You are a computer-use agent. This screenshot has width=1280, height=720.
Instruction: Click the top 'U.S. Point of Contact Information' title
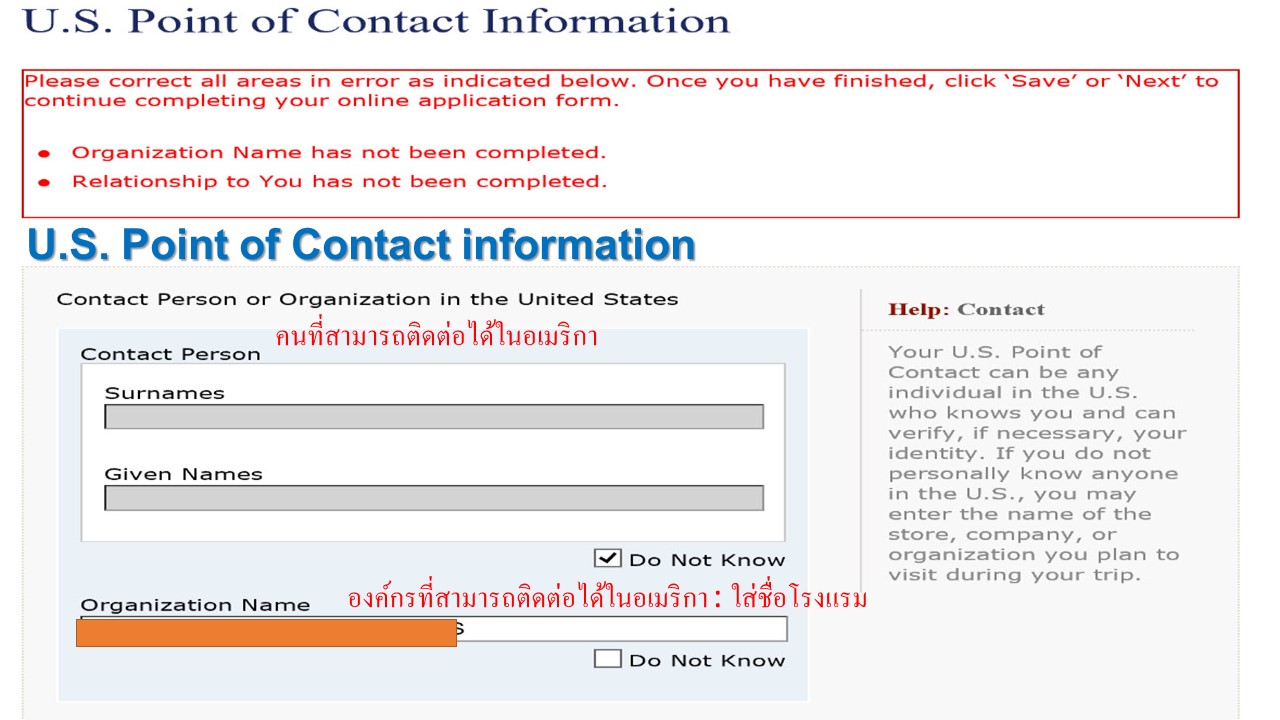(x=376, y=20)
